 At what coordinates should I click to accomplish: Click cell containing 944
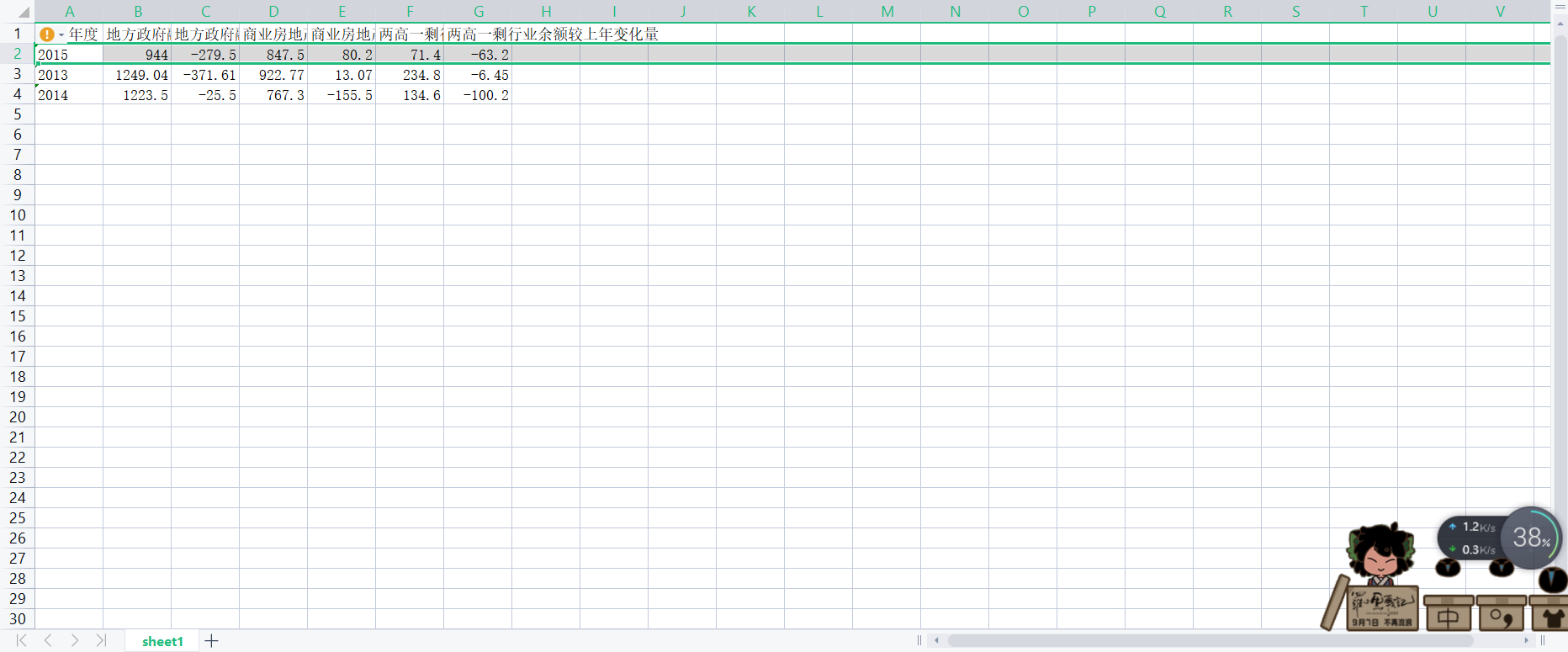[137, 55]
